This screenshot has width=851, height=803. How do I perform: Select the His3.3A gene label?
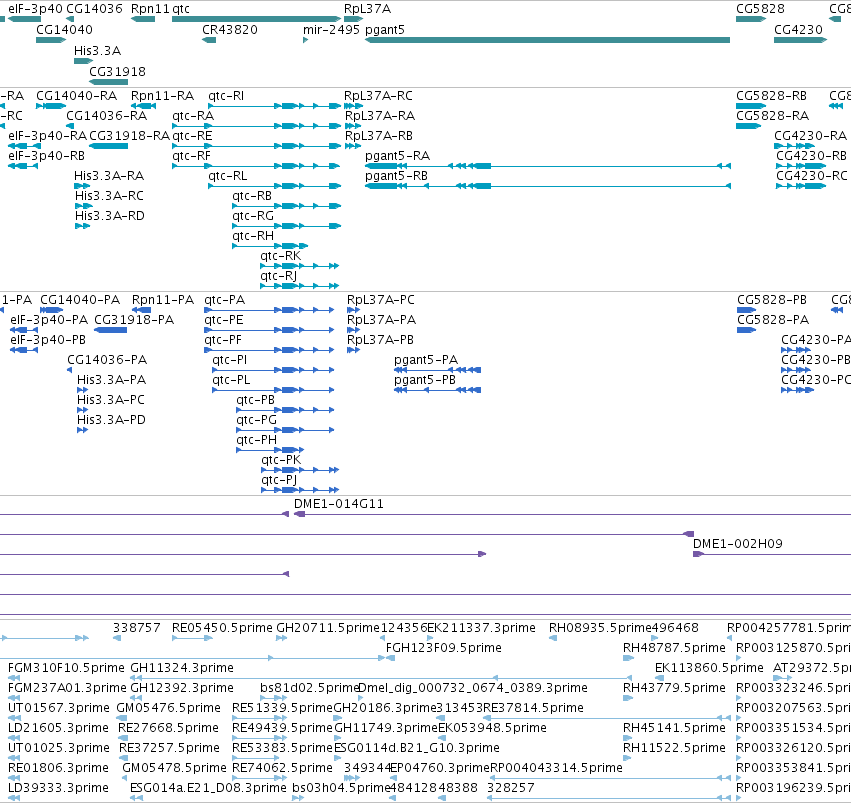pyautogui.click(x=98, y=50)
